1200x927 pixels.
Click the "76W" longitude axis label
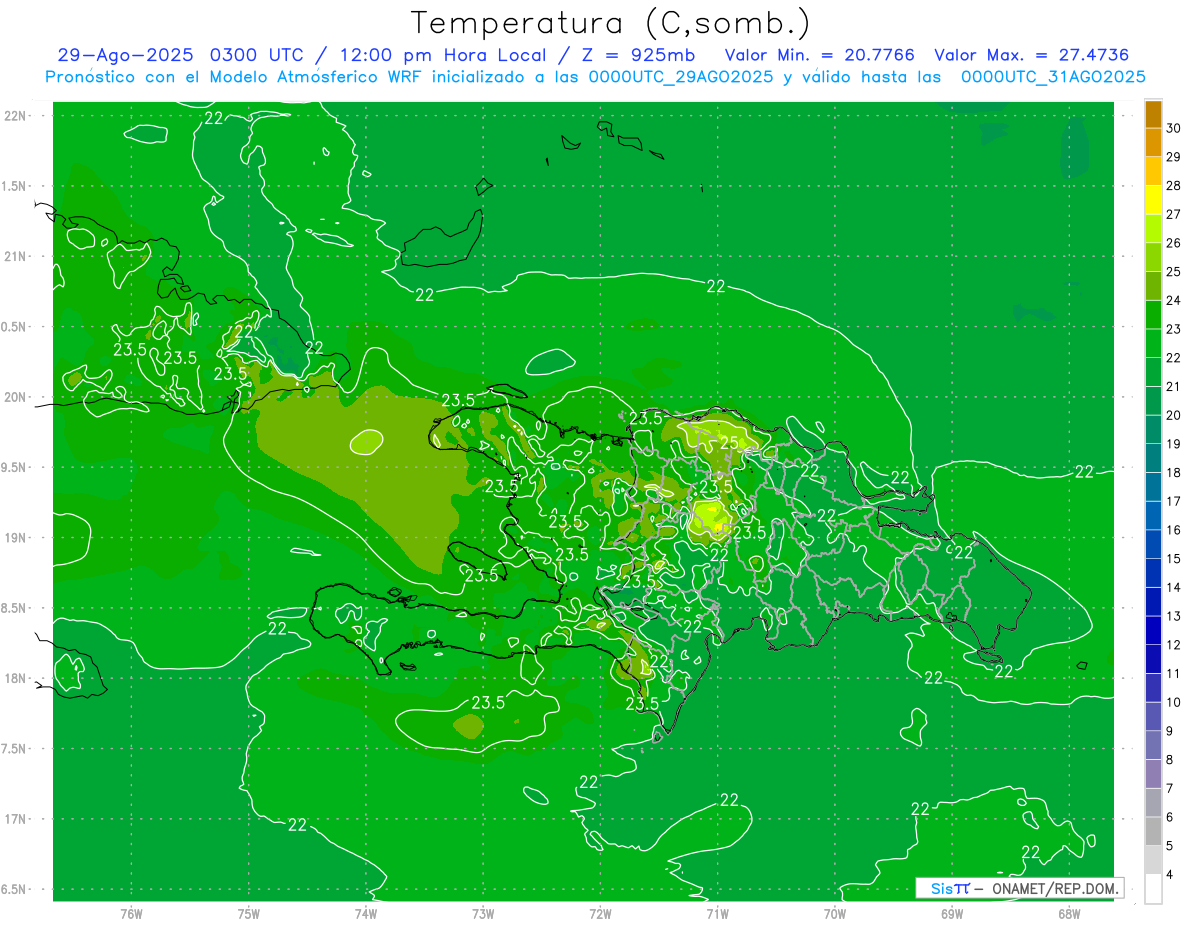coord(131,914)
